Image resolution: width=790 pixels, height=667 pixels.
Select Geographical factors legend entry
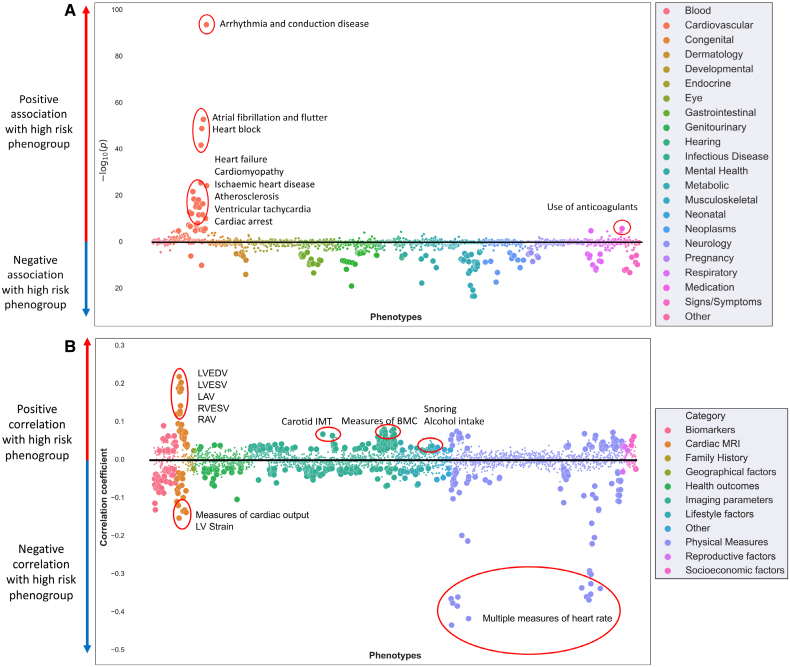pyautogui.click(x=731, y=472)
